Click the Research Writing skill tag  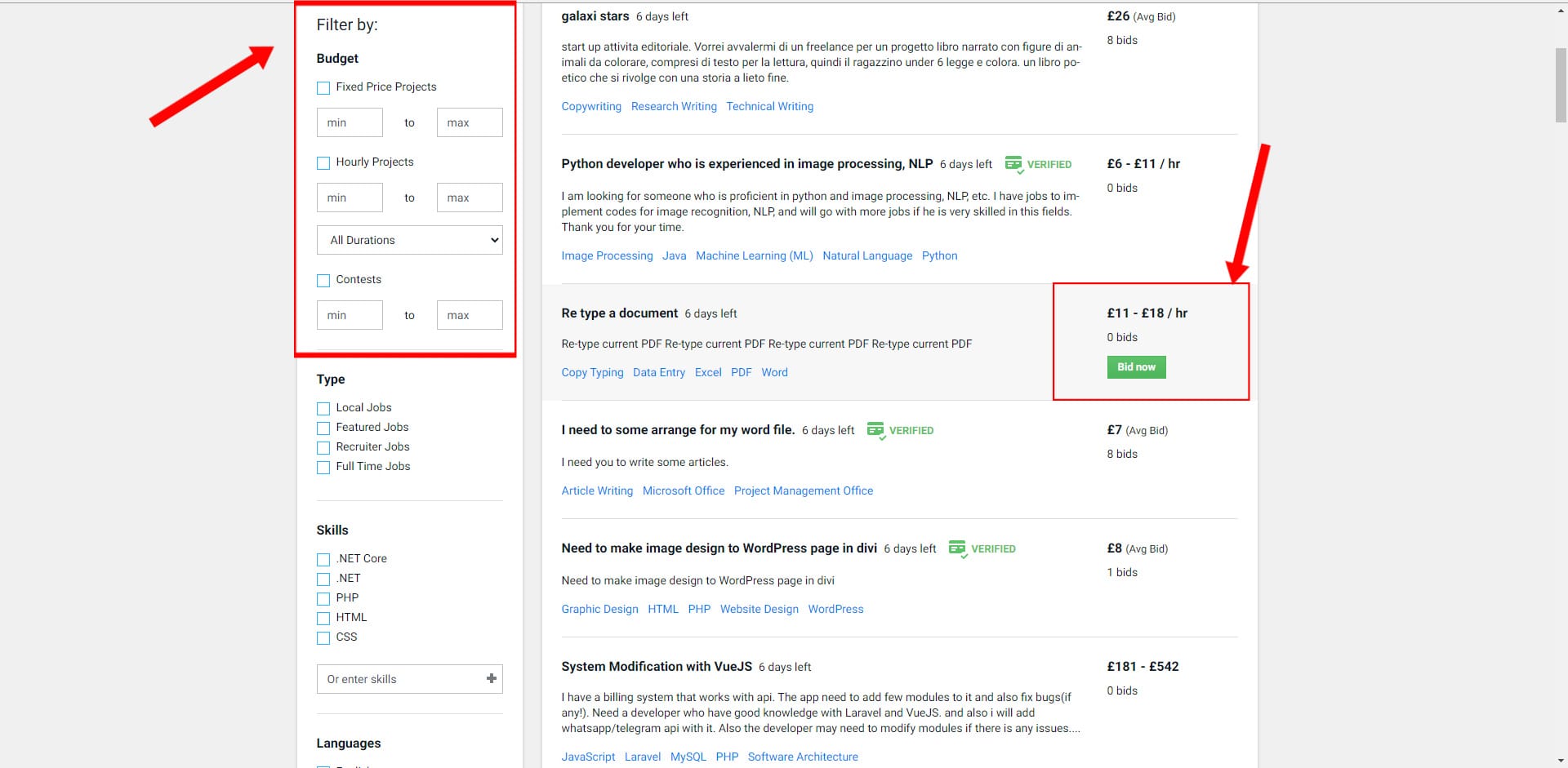(674, 106)
